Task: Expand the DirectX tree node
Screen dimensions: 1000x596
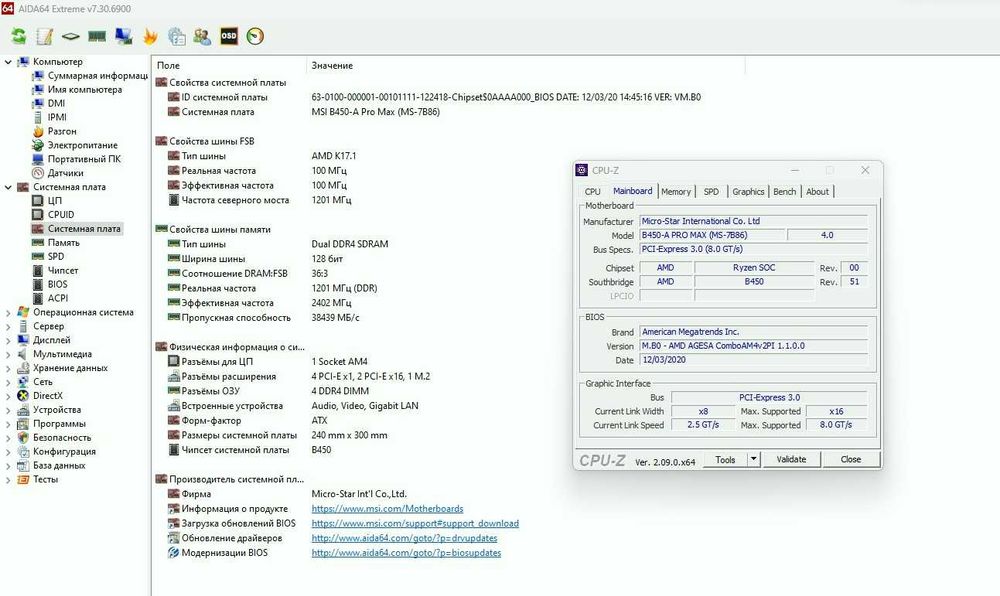Action: [x=8, y=396]
